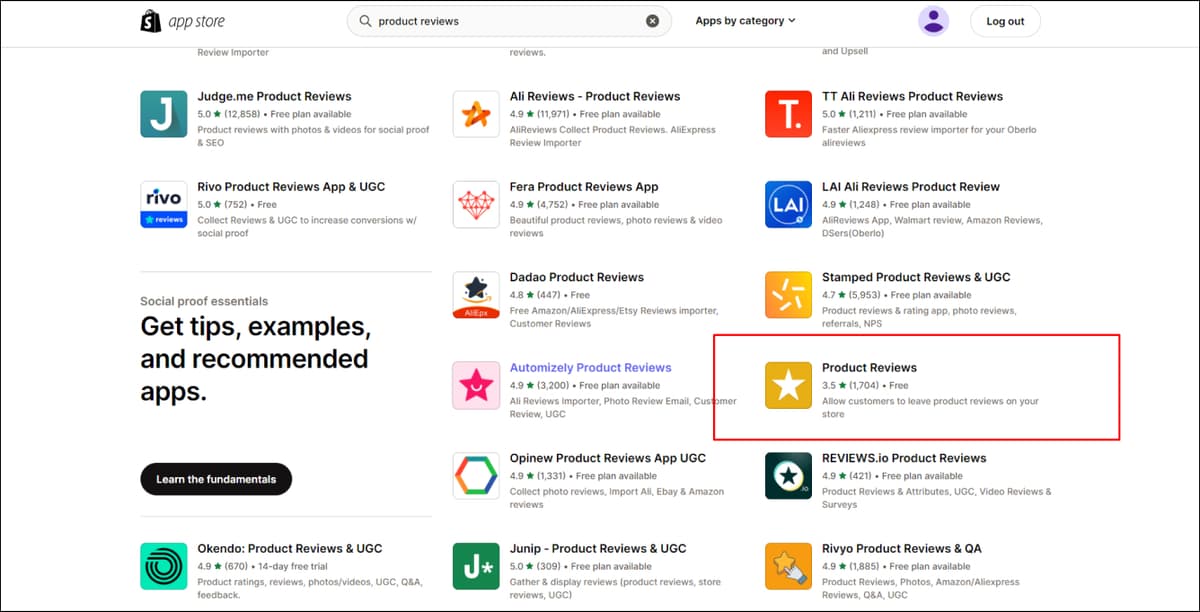This screenshot has width=1200, height=612.
Task: Open Okendo: Product Reviews & UGC link
Action: point(290,549)
